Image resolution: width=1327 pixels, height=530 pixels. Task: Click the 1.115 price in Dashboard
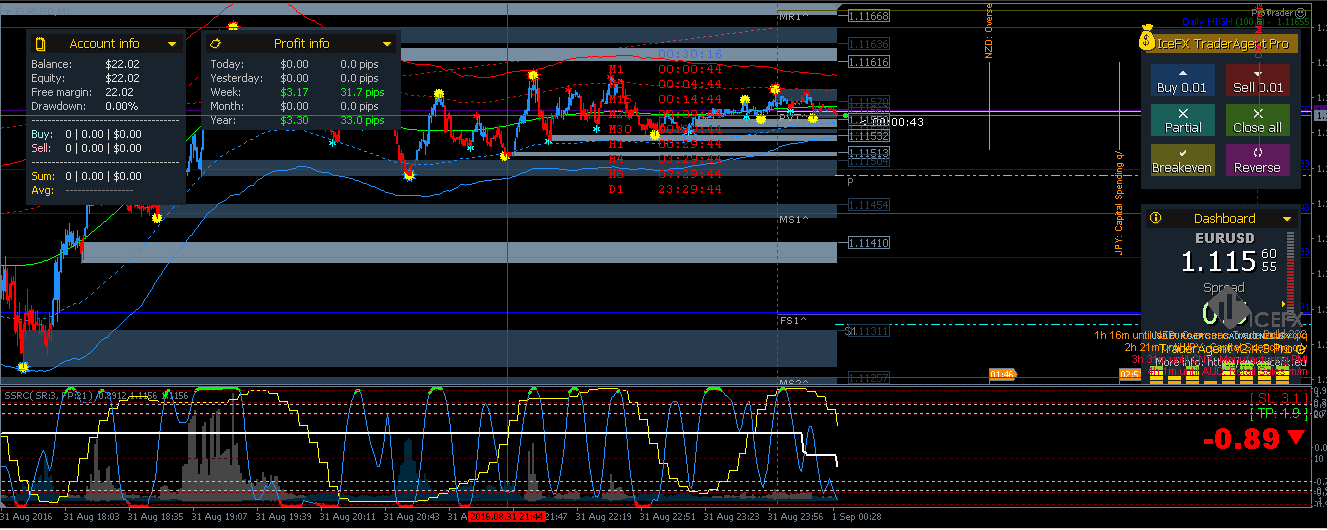point(1218,262)
